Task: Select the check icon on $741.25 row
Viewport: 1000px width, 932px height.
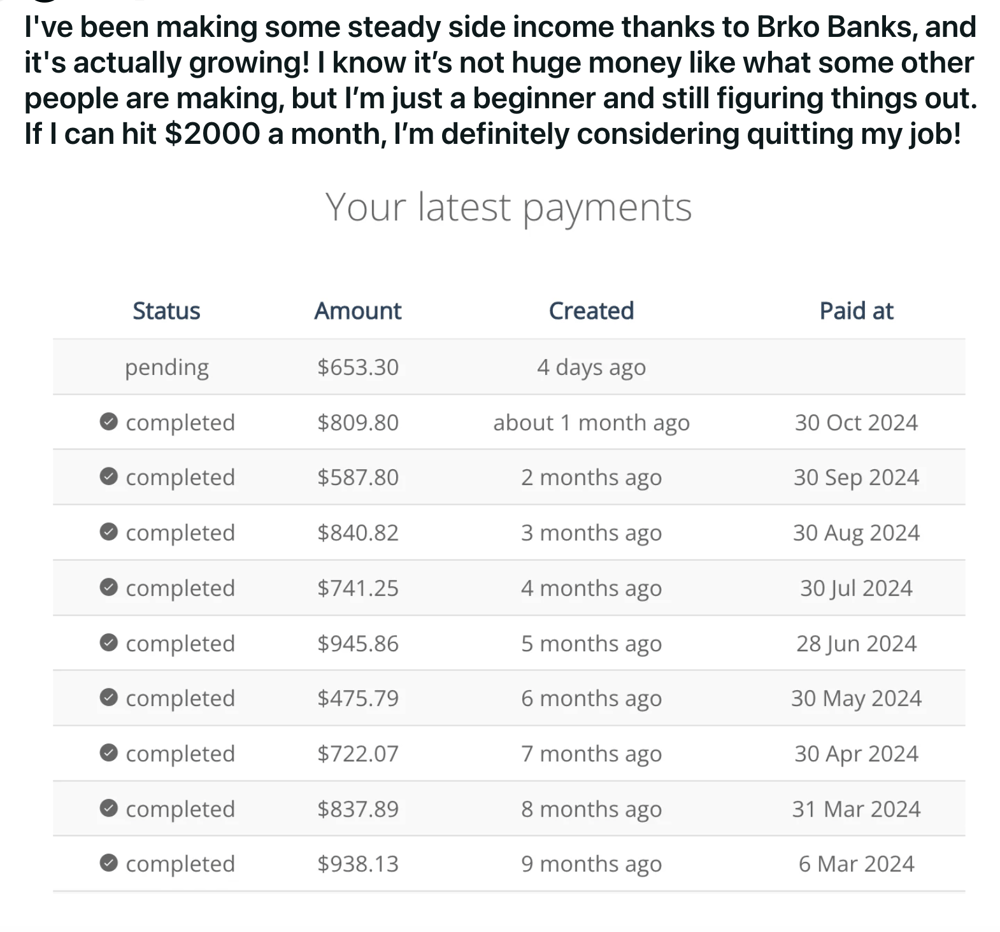Action: 109,588
